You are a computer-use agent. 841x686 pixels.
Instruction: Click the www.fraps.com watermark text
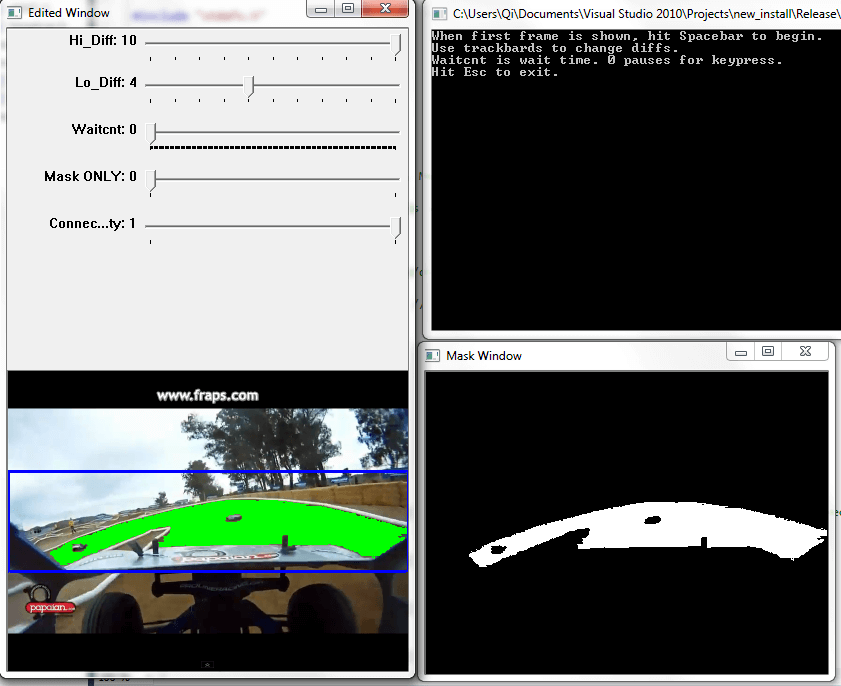(x=207, y=395)
